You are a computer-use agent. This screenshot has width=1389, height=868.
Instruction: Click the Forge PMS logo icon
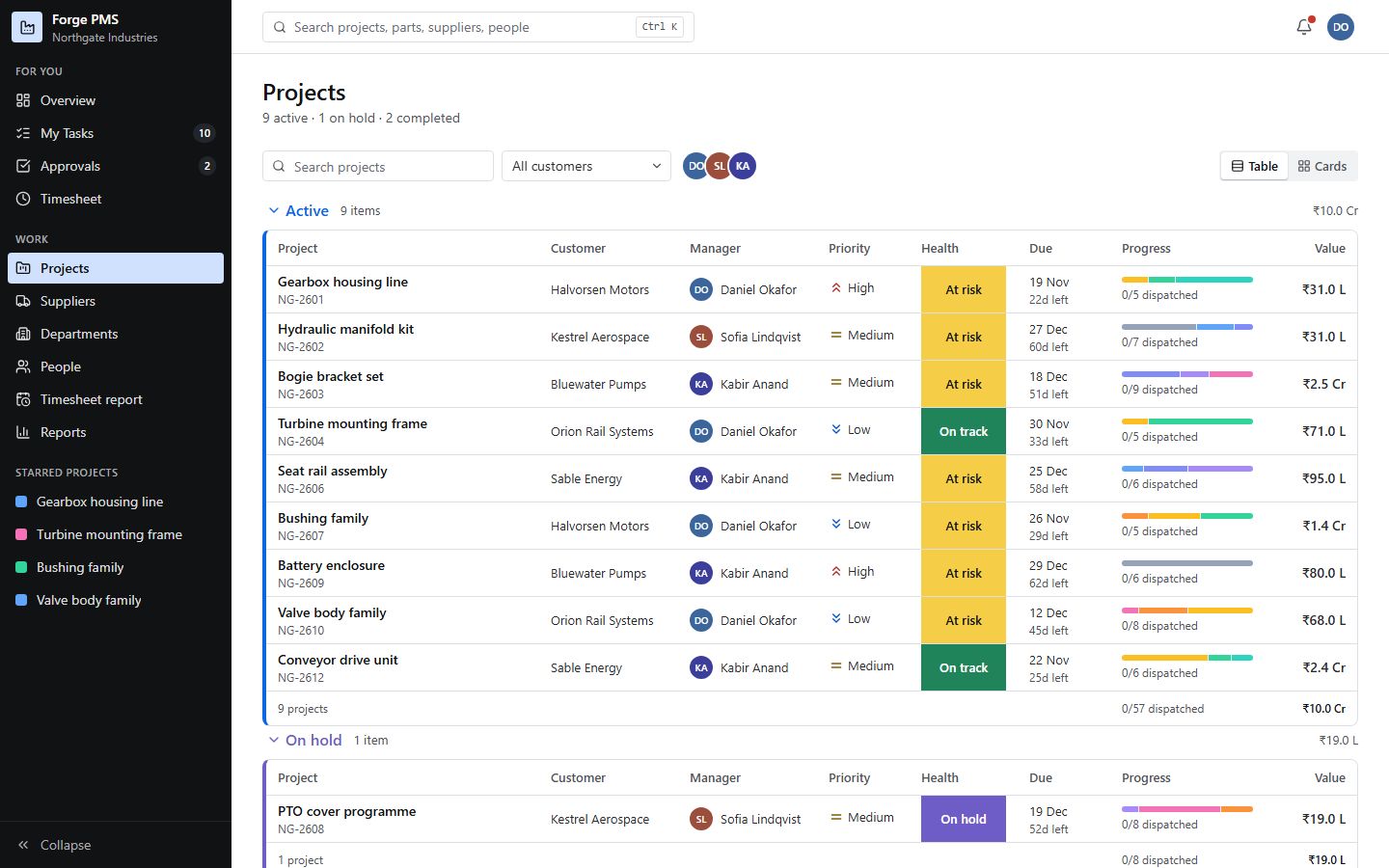point(27,27)
